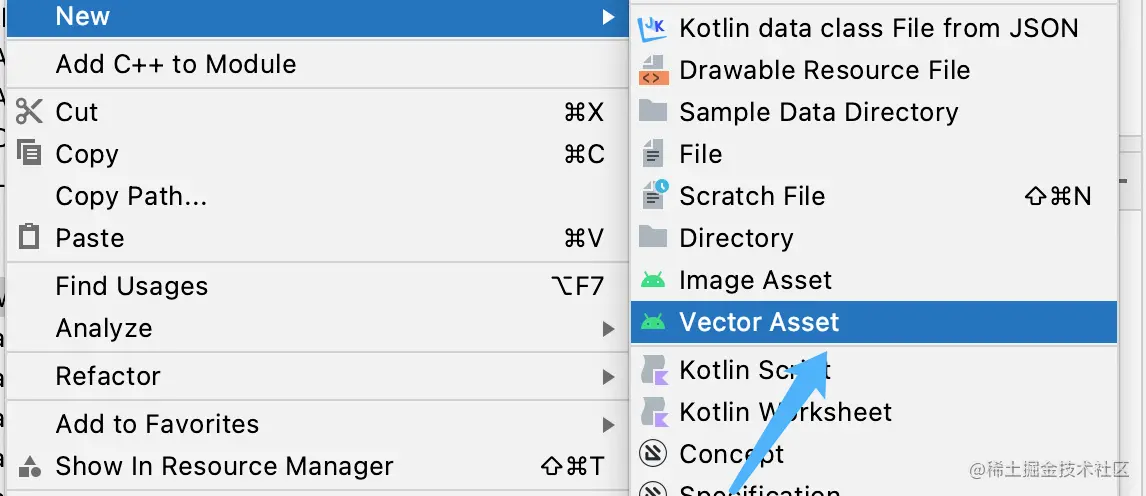Expand the Refactor submenu arrow
1146x496 pixels.
pyautogui.click(x=608, y=377)
